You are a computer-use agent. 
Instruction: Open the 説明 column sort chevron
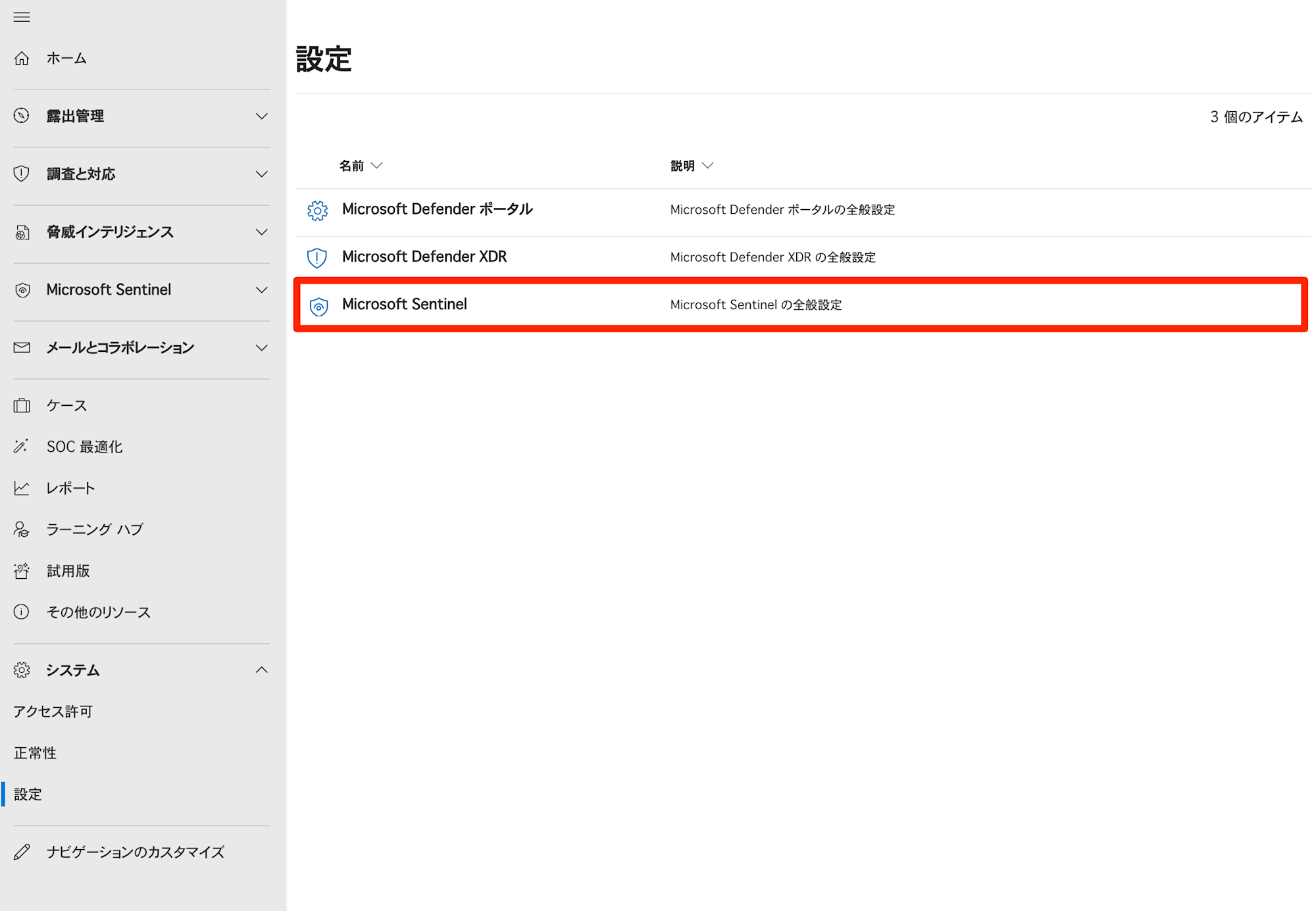click(707, 166)
